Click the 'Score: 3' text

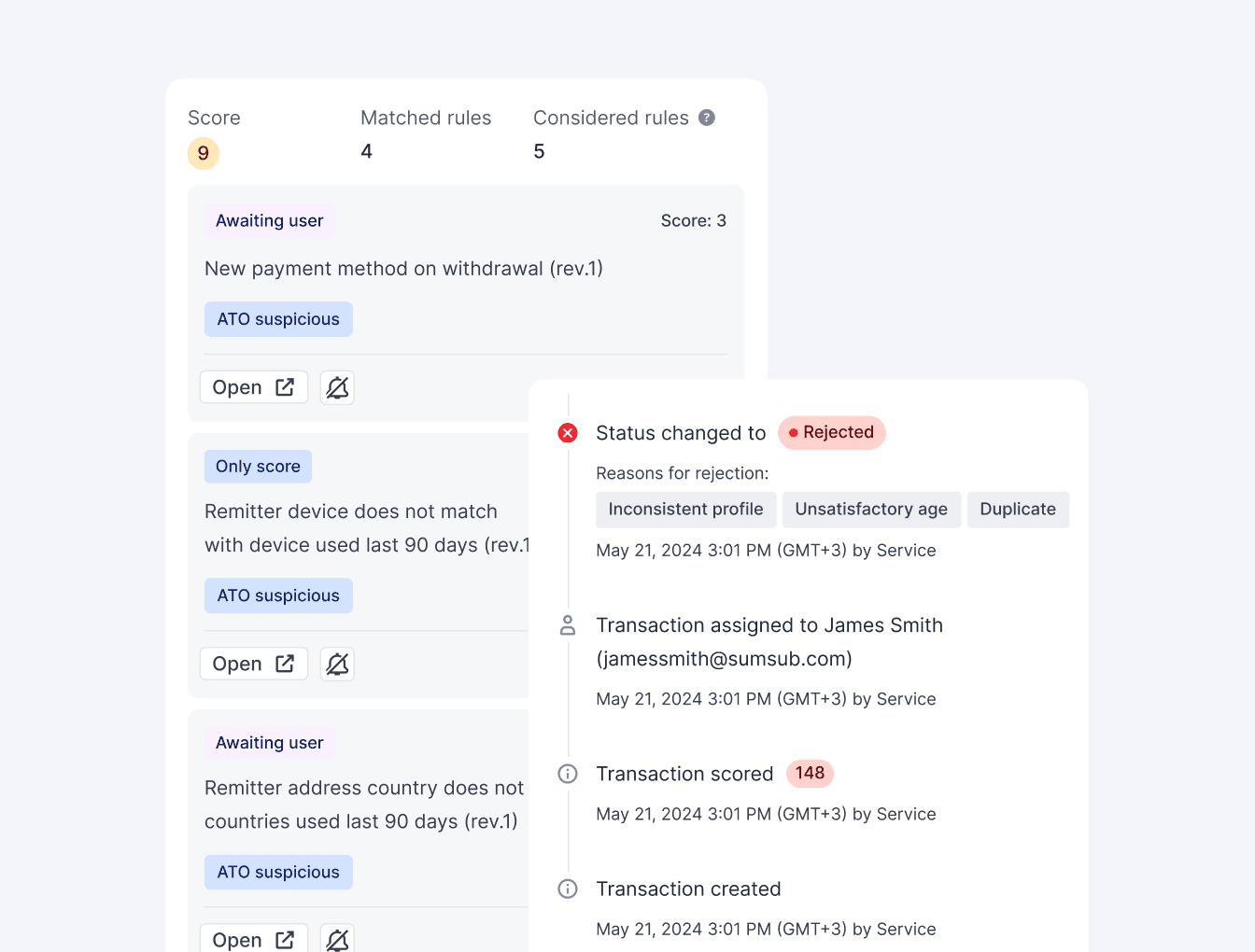693,221
